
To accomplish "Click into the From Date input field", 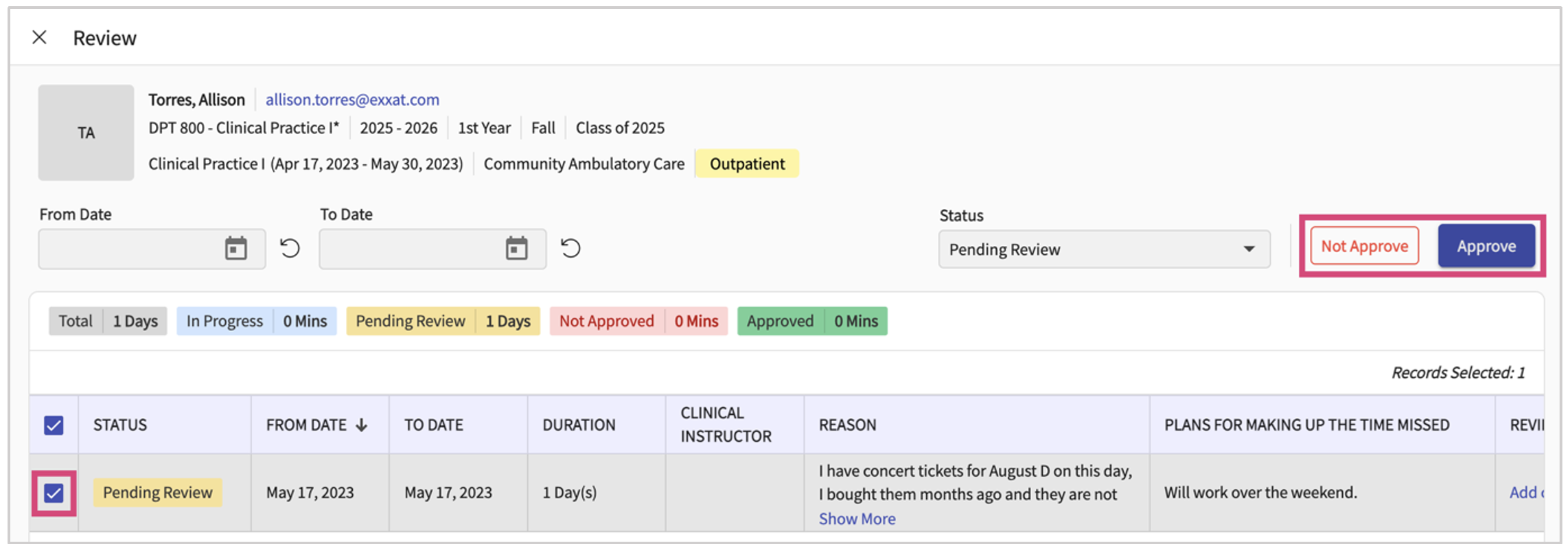I will point(130,249).
